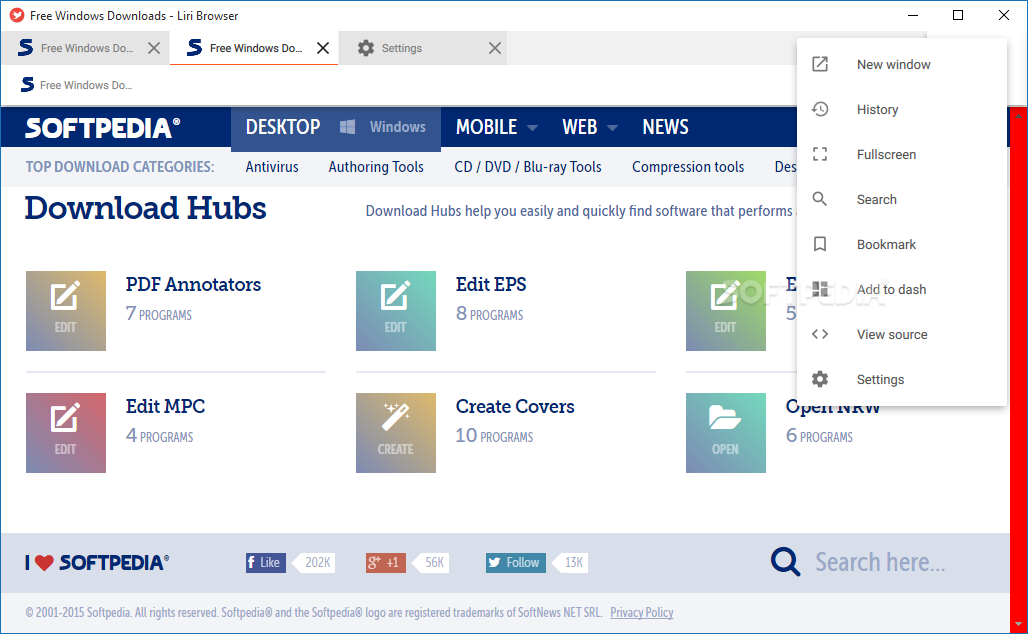Click the Bookmark icon in menu
This screenshot has height=634, width=1028.
point(820,244)
